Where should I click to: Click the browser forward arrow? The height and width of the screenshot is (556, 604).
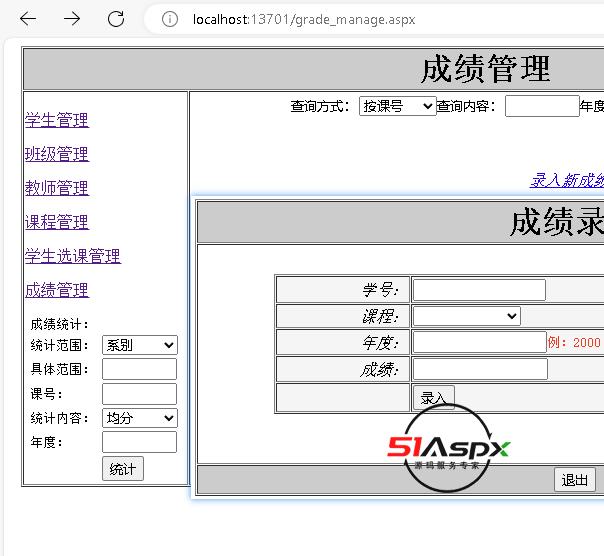coord(72,19)
